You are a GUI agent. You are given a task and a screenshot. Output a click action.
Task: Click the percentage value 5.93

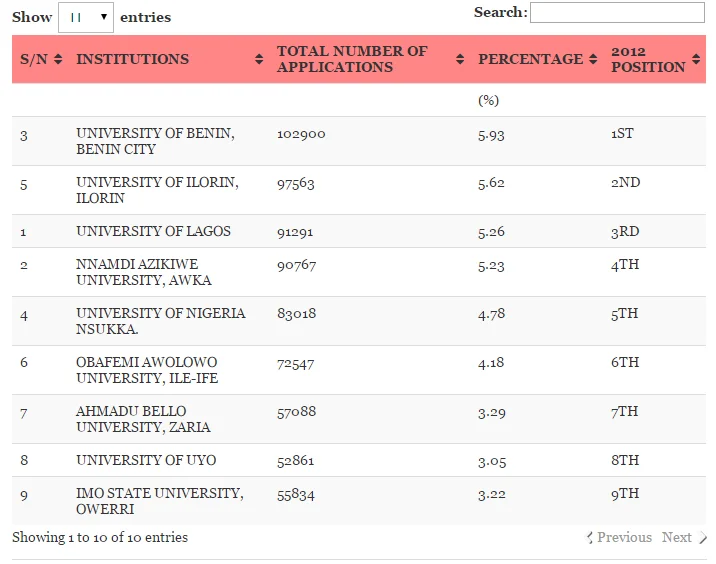(x=491, y=135)
